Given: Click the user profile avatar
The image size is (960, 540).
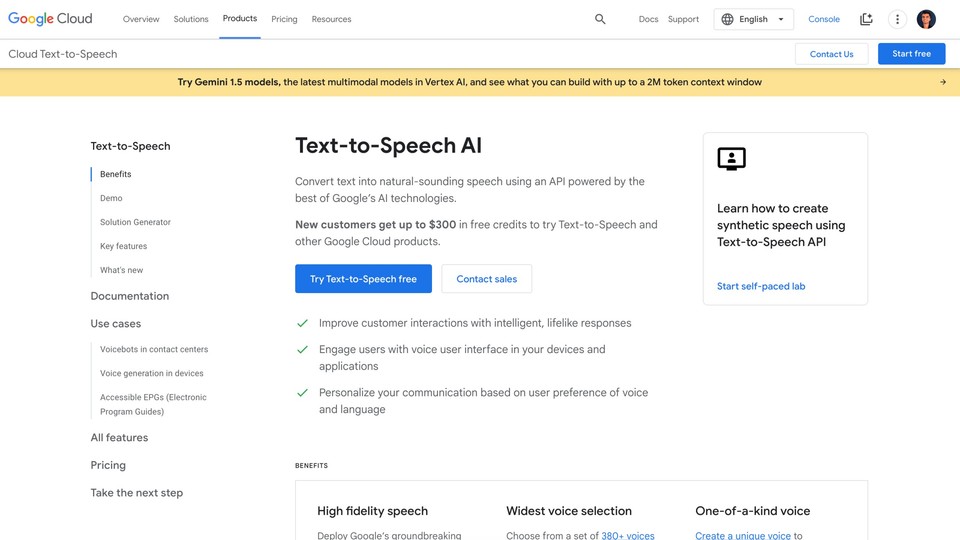Looking at the screenshot, I should click(x=926, y=19).
